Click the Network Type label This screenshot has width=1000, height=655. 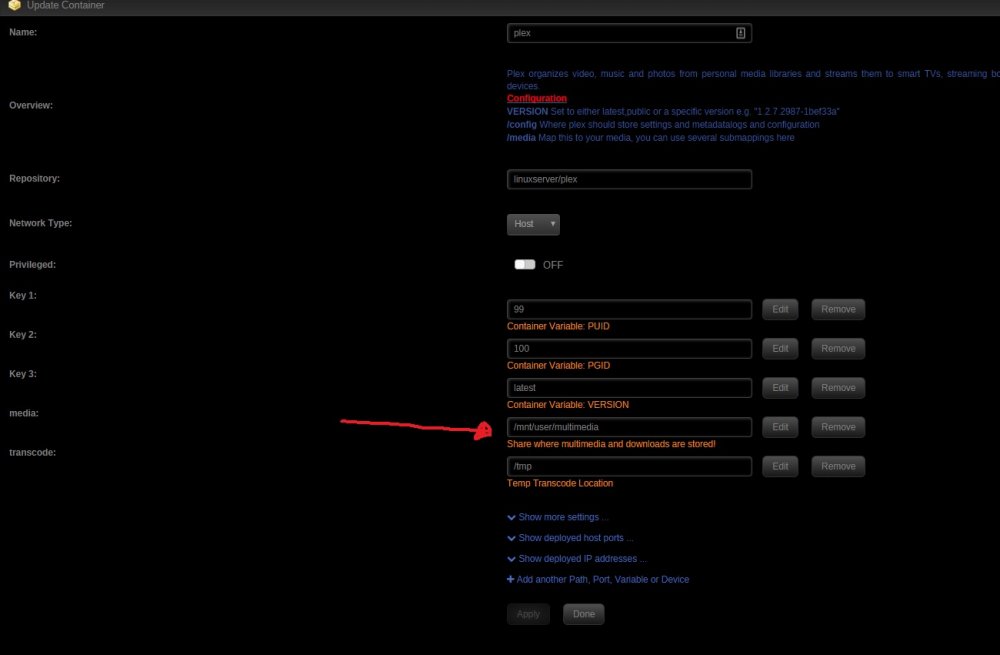pyautogui.click(x=40, y=223)
